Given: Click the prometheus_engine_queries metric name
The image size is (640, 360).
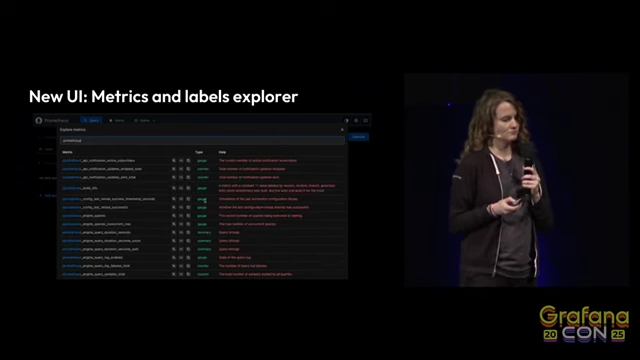Looking at the screenshot, I should point(84,216).
